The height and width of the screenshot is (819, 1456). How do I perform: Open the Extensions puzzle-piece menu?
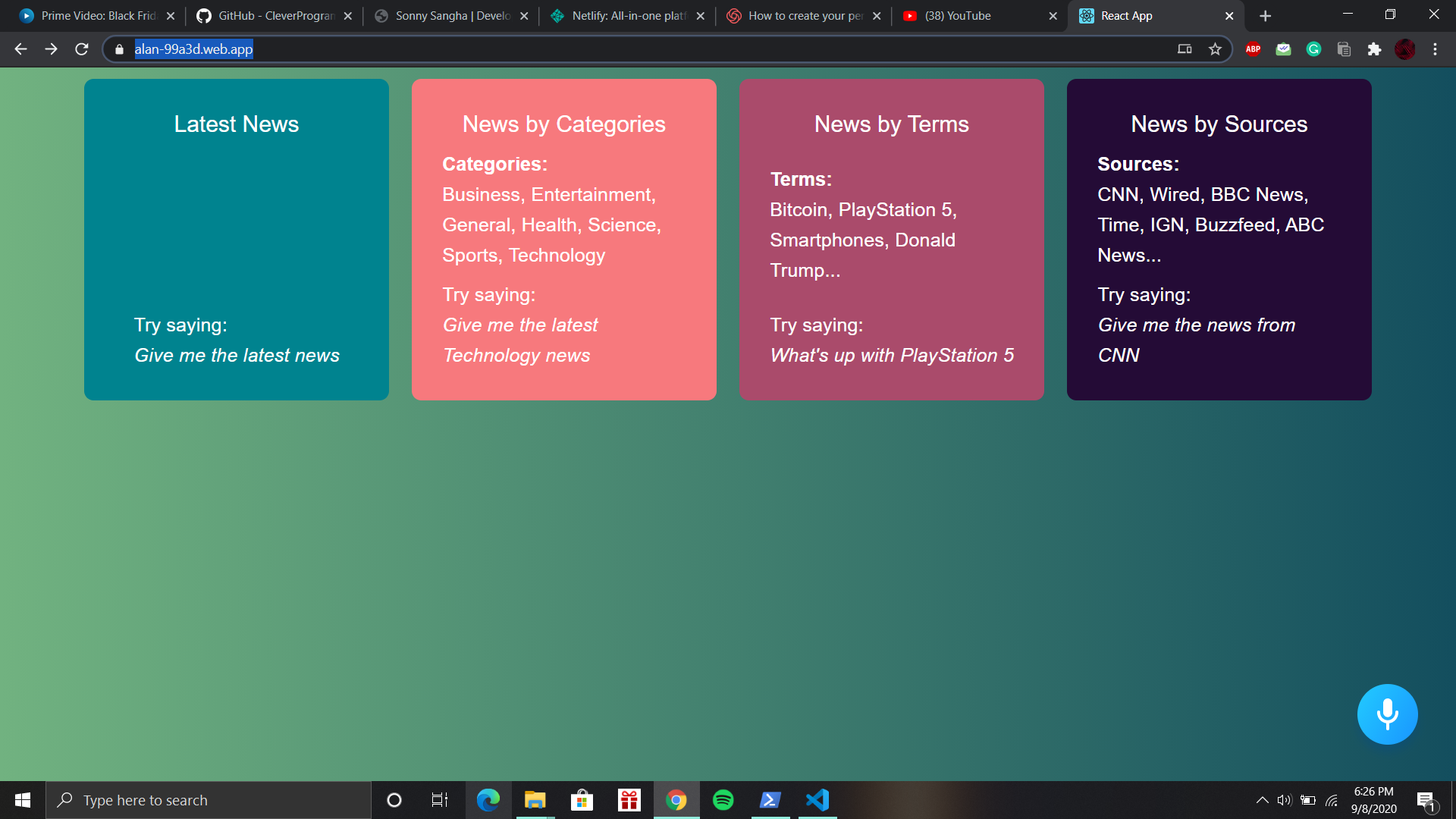1374,49
